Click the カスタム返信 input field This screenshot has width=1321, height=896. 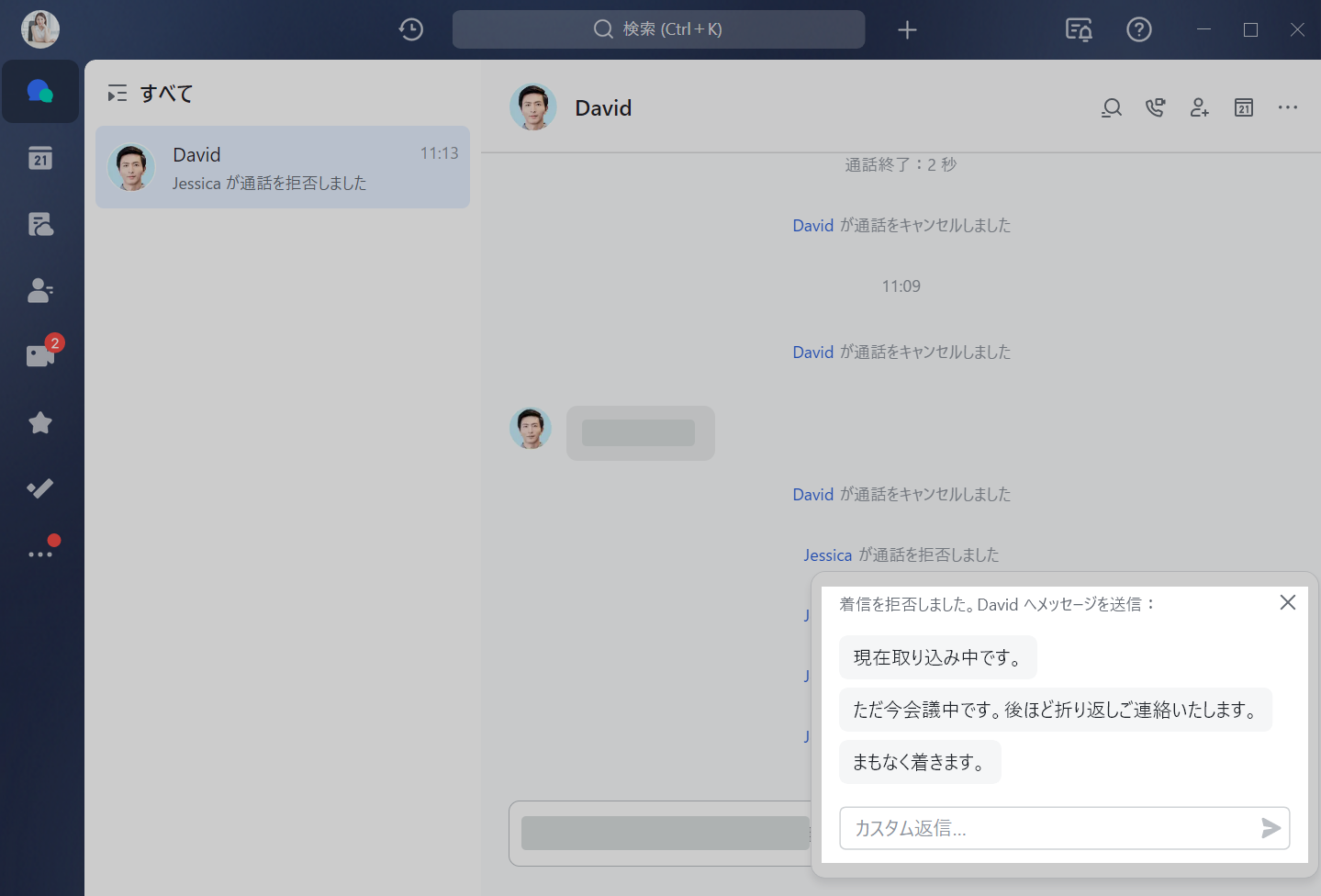click(x=1047, y=828)
